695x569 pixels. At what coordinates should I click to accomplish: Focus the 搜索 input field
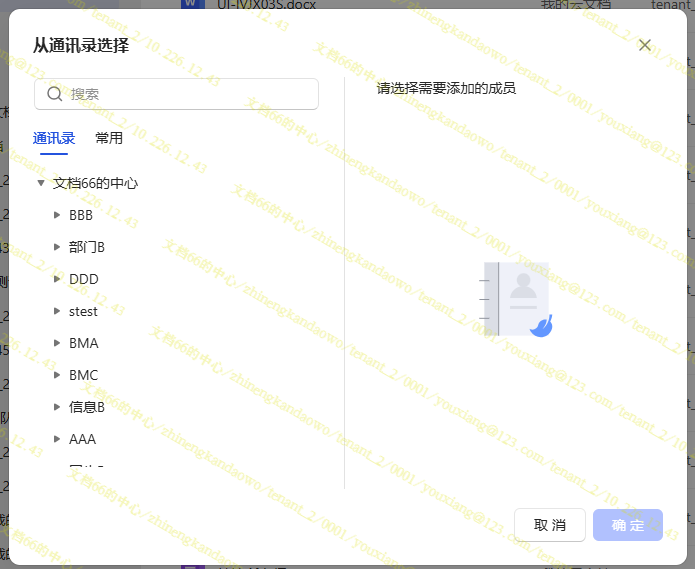pyautogui.click(x=190, y=94)
